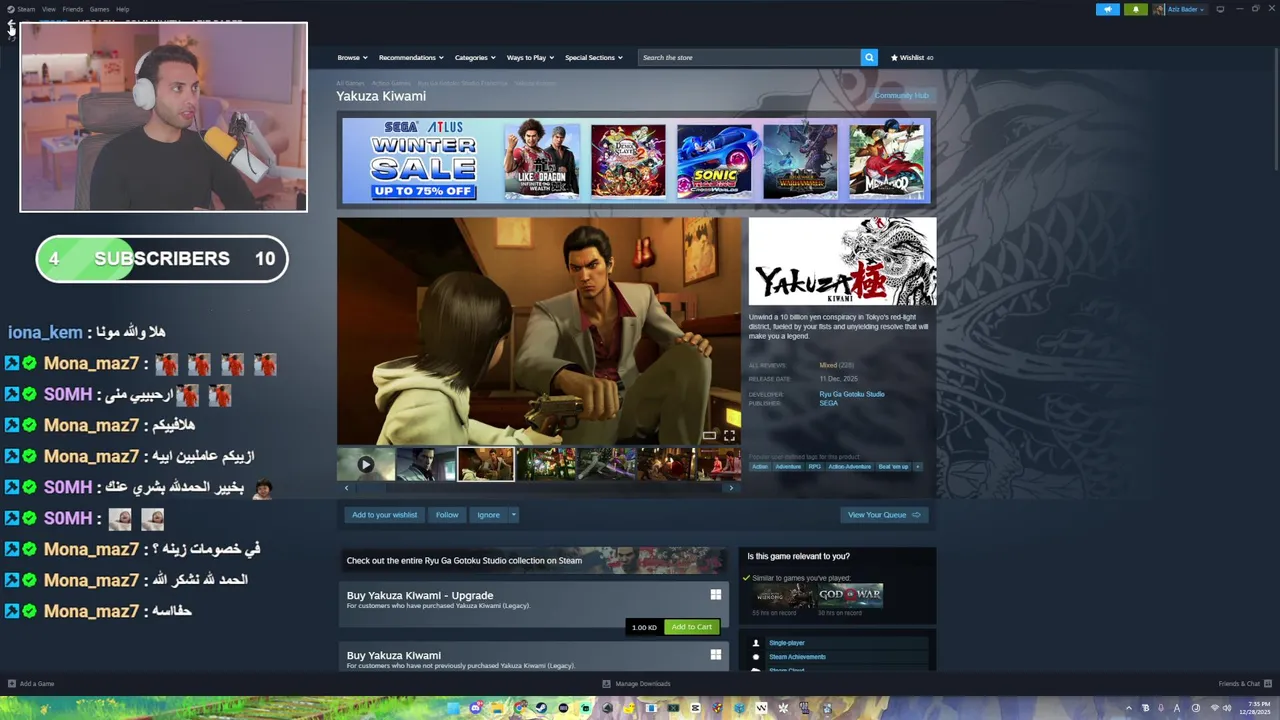Viewport: 1280px width, 720px height.
Task: Click the Steam Achievements link
Action: tap(797, 657)
